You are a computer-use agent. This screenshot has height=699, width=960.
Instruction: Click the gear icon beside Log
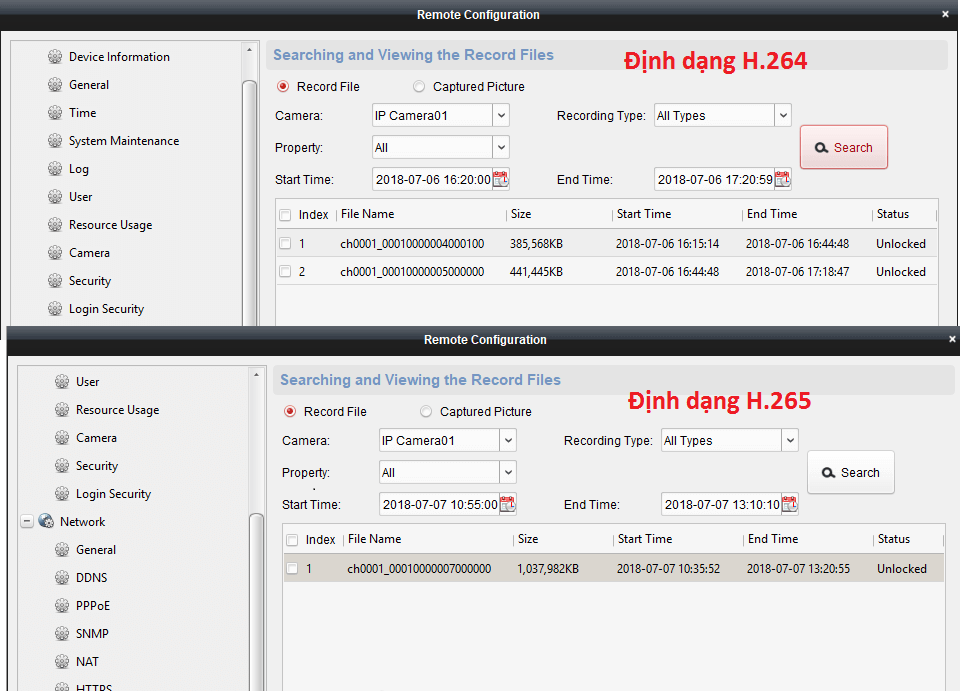pos(55,169)
